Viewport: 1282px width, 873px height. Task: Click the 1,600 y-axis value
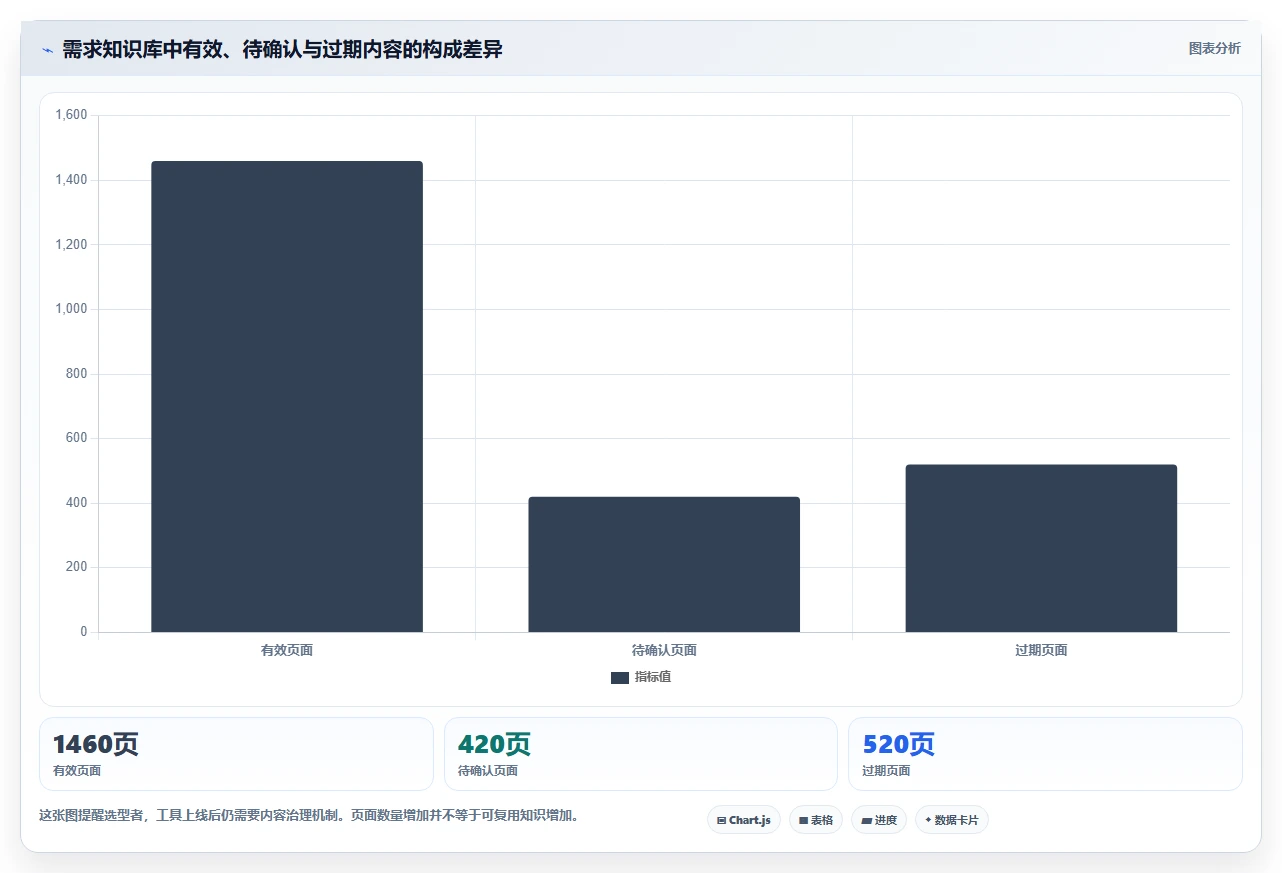(71, 116)
